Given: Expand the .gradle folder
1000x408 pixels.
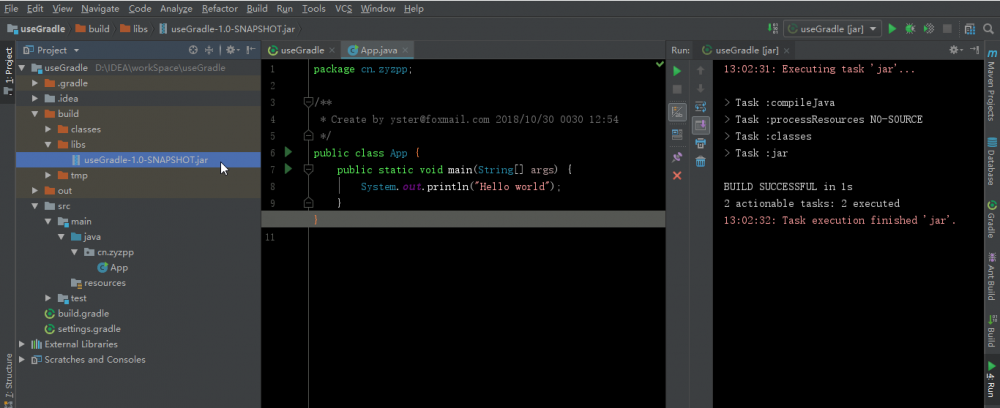Looking at the screenshot, I should [36, 83].
